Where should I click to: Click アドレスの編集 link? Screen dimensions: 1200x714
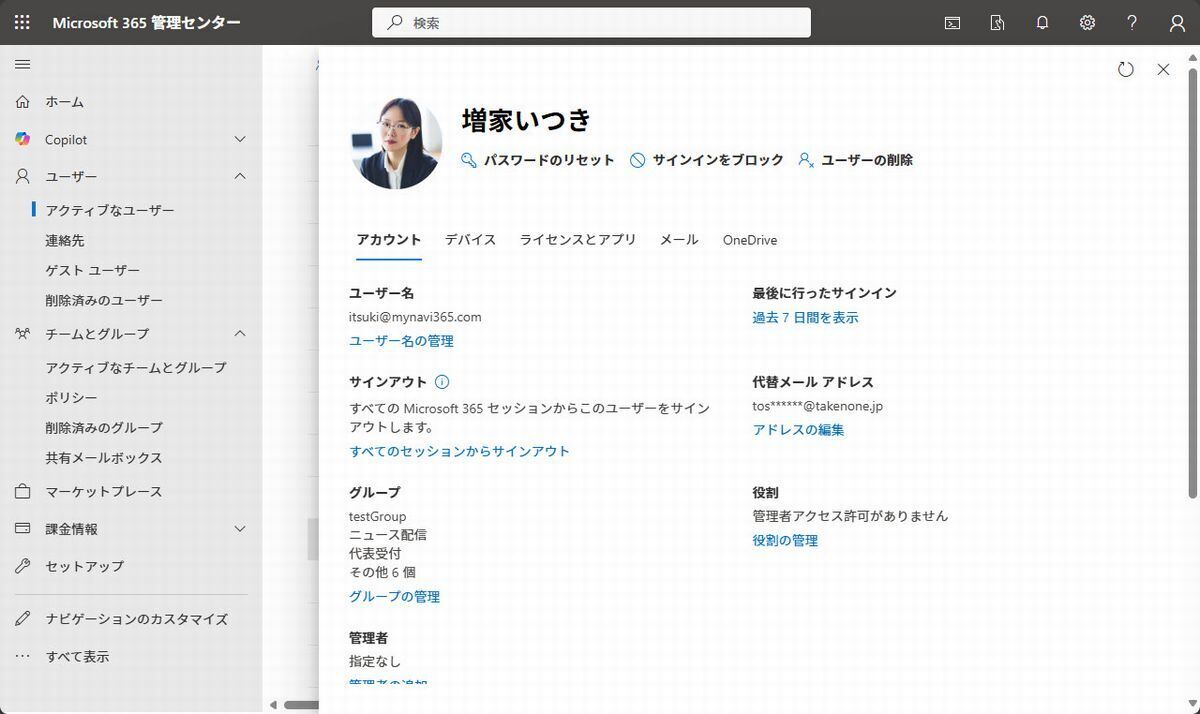click(798, 429)
